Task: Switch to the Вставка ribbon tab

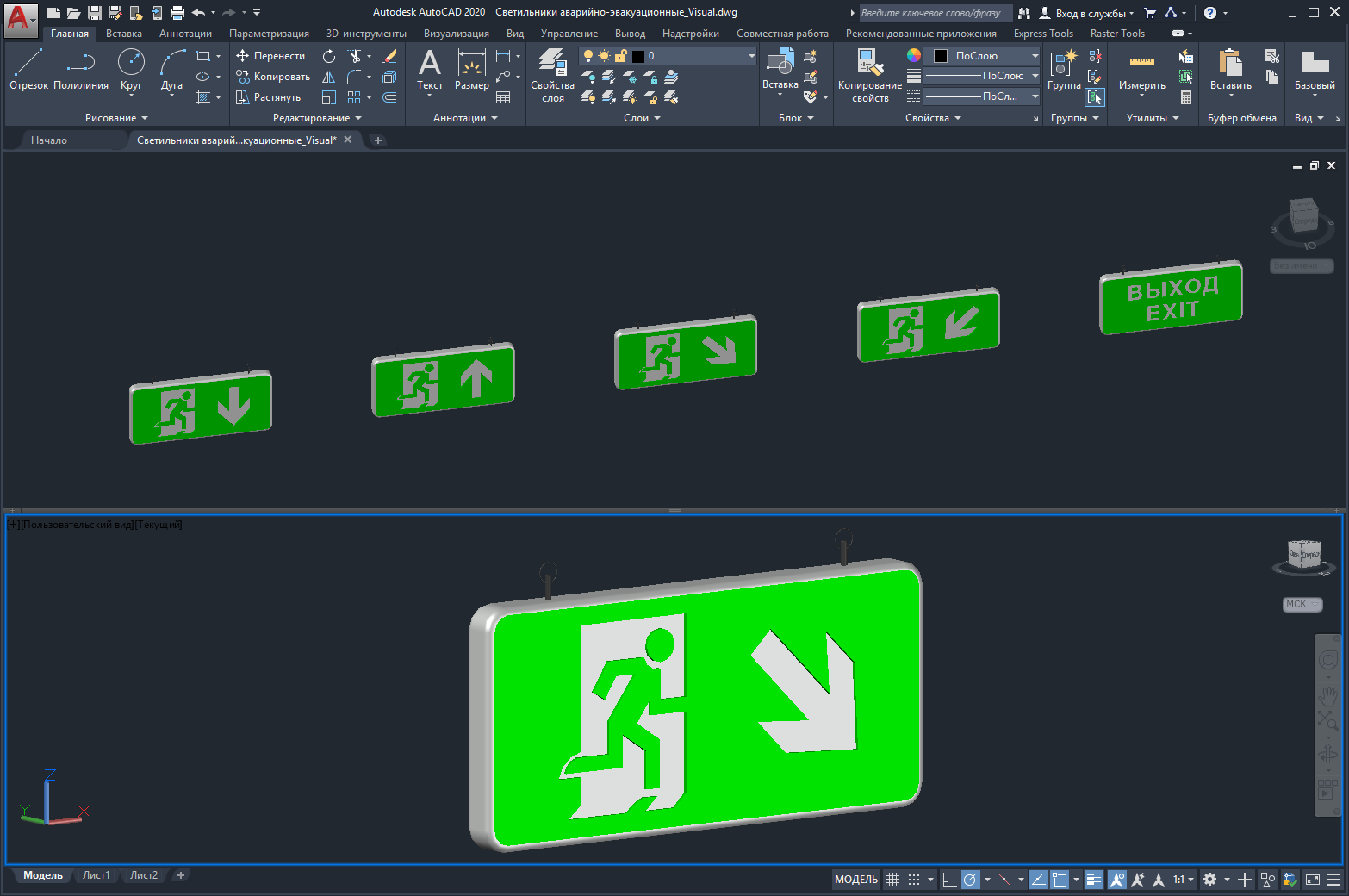Action: click(124, 34)
